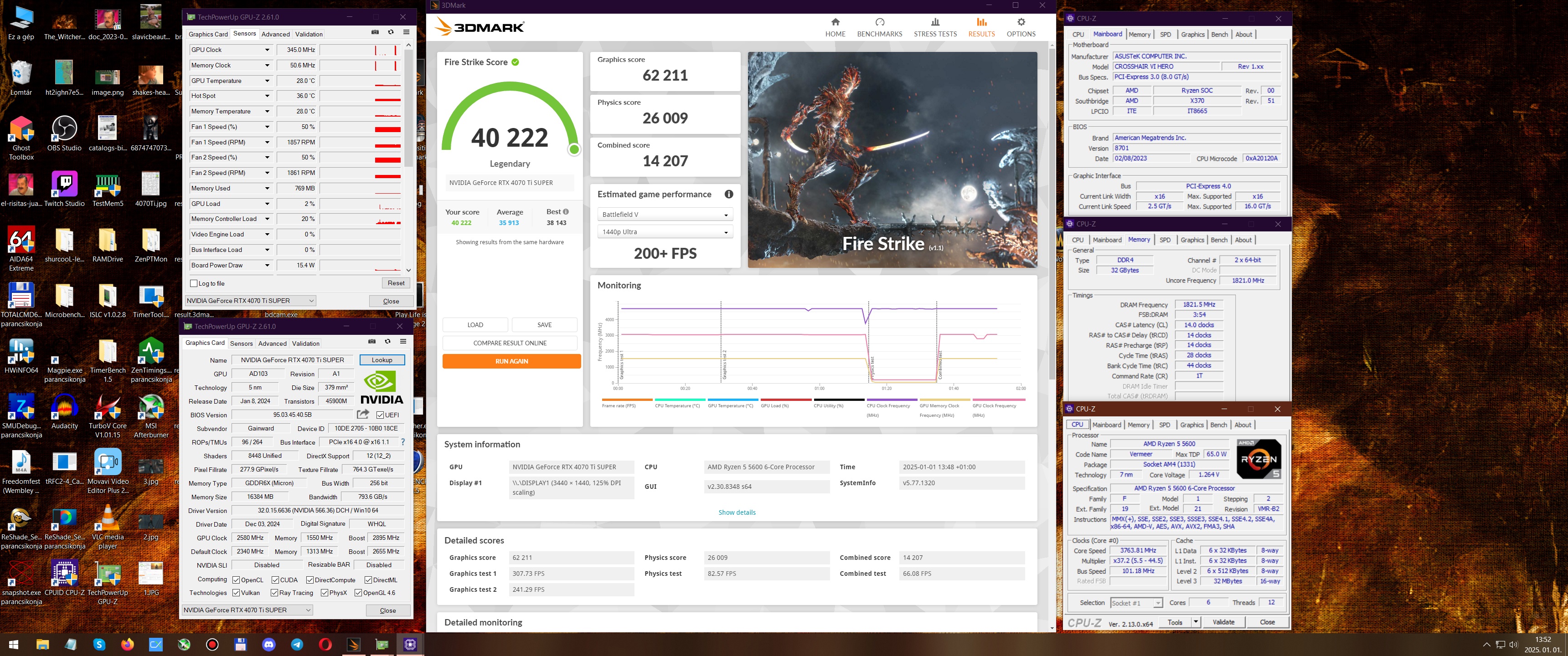This screenshot has height=656, width=1568.
Task: Click the Lookup button in GPU-Z
Action: pyautogui.click(x=382, y=359)
